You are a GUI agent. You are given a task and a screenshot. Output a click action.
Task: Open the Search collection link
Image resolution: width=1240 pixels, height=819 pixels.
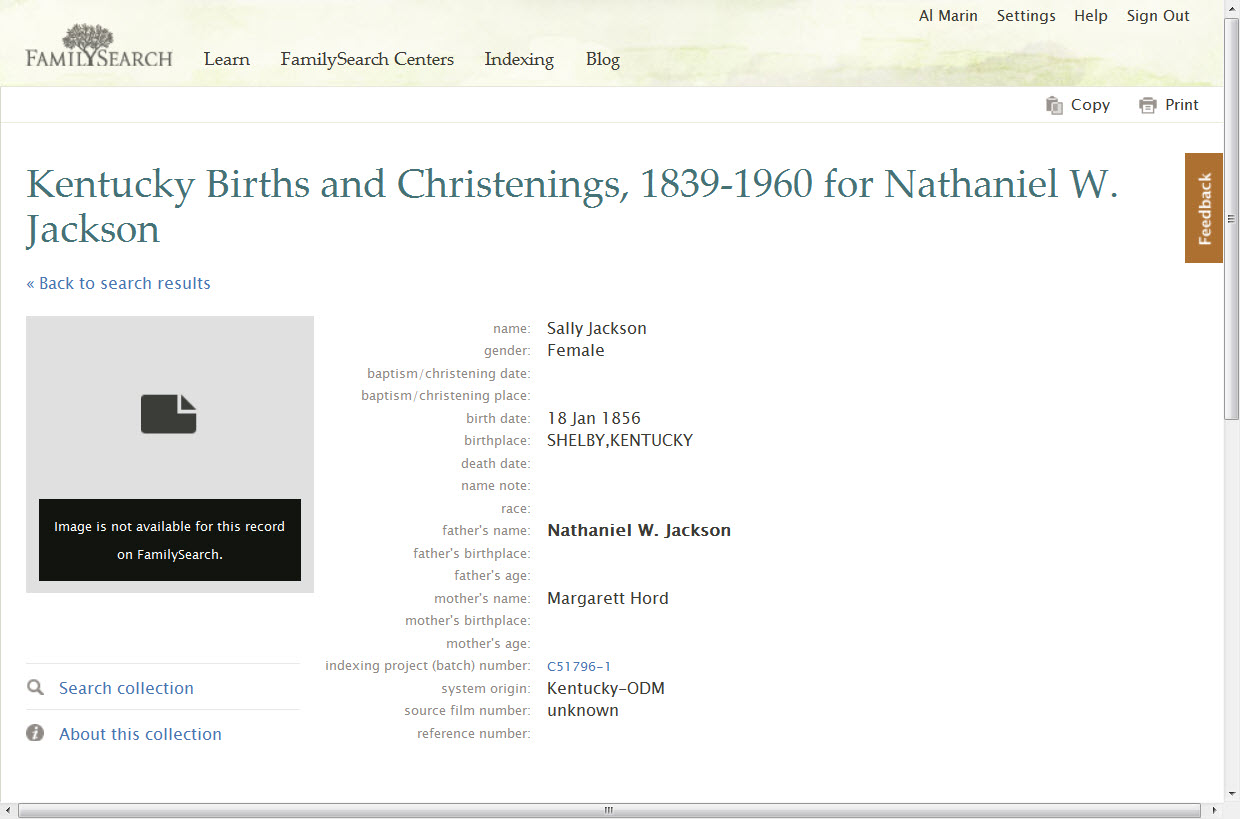[126, 688]
